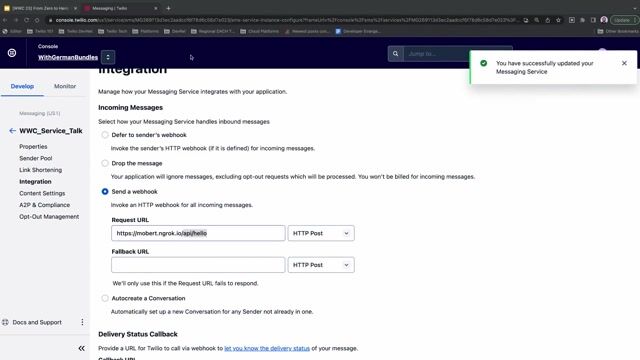This screenshot has height=360, width=640.
Task: Click the browser Update button
Action: click(624, 20)
